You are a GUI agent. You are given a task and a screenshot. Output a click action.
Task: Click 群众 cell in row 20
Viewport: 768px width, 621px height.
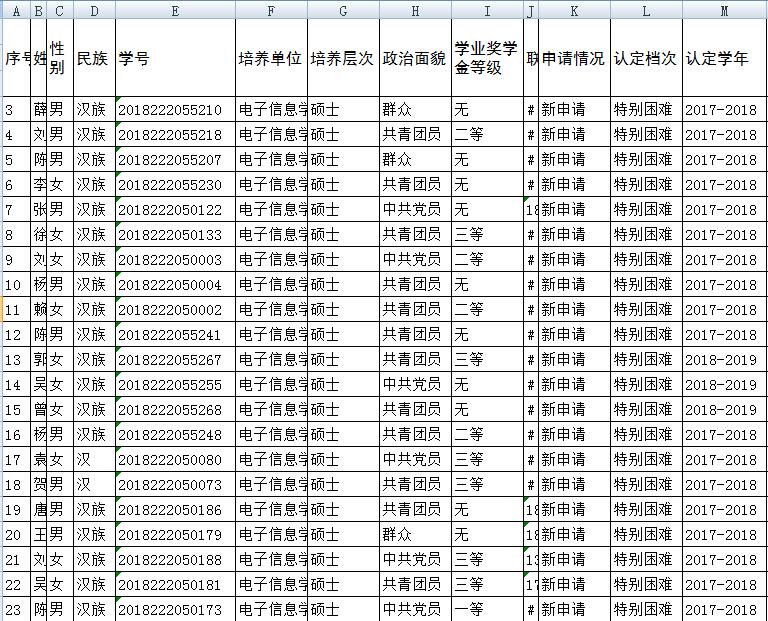(414, 535)
